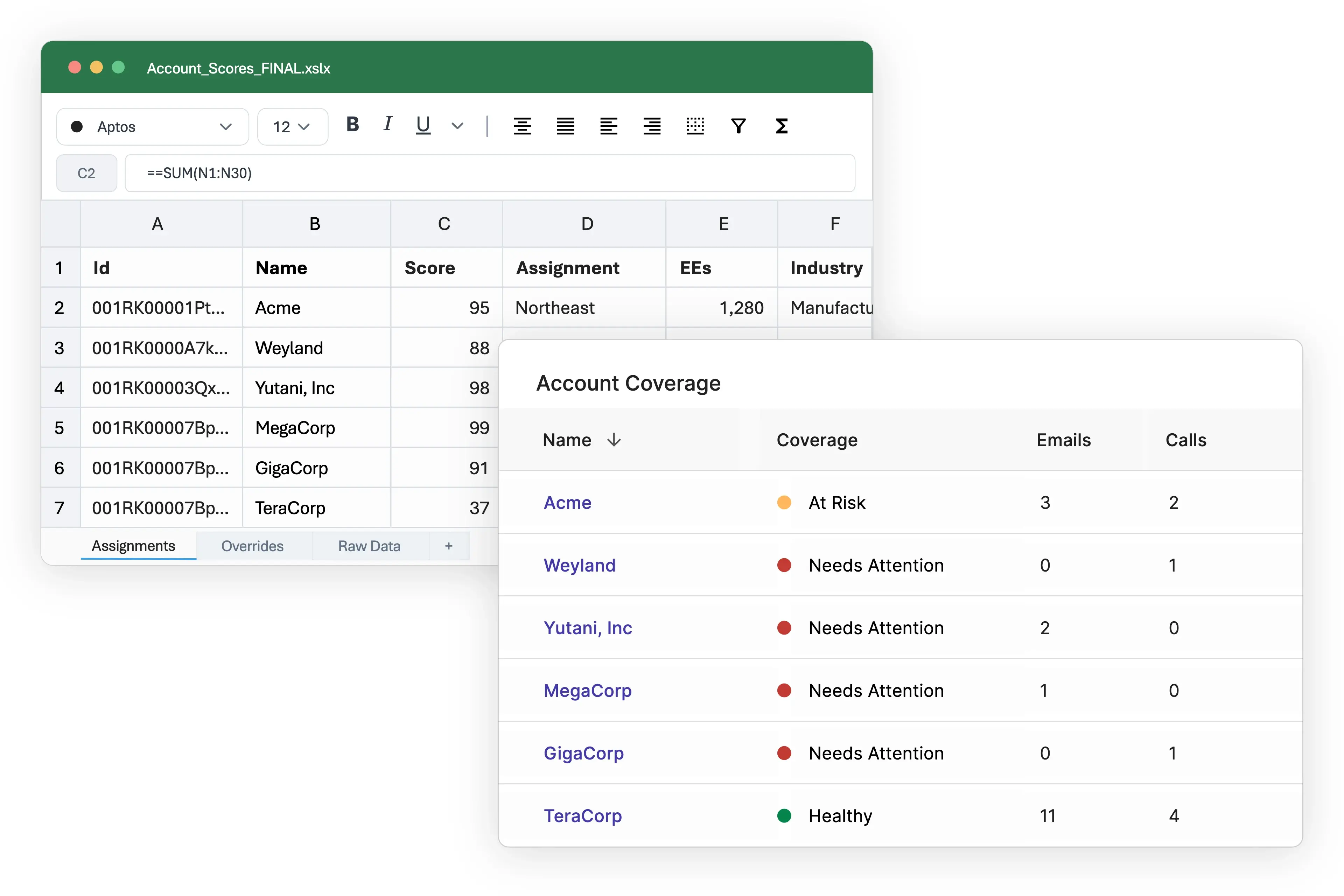This screenshot has width=1344, height=896.
Task: Select column E header
Action: point(722,224)
